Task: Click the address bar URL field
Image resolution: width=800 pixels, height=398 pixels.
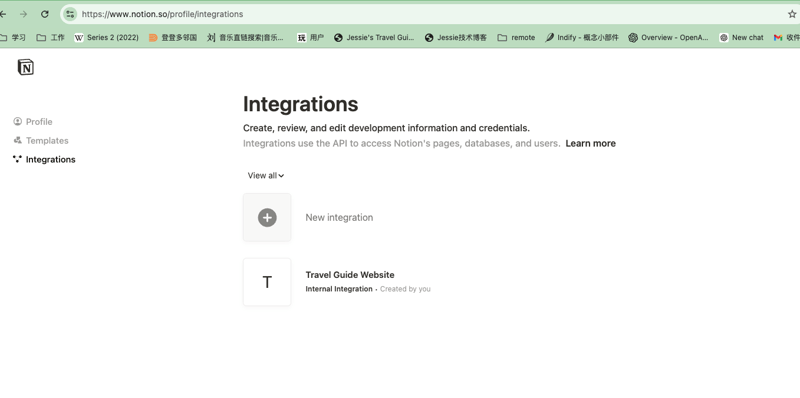Action: pos(429,14)
